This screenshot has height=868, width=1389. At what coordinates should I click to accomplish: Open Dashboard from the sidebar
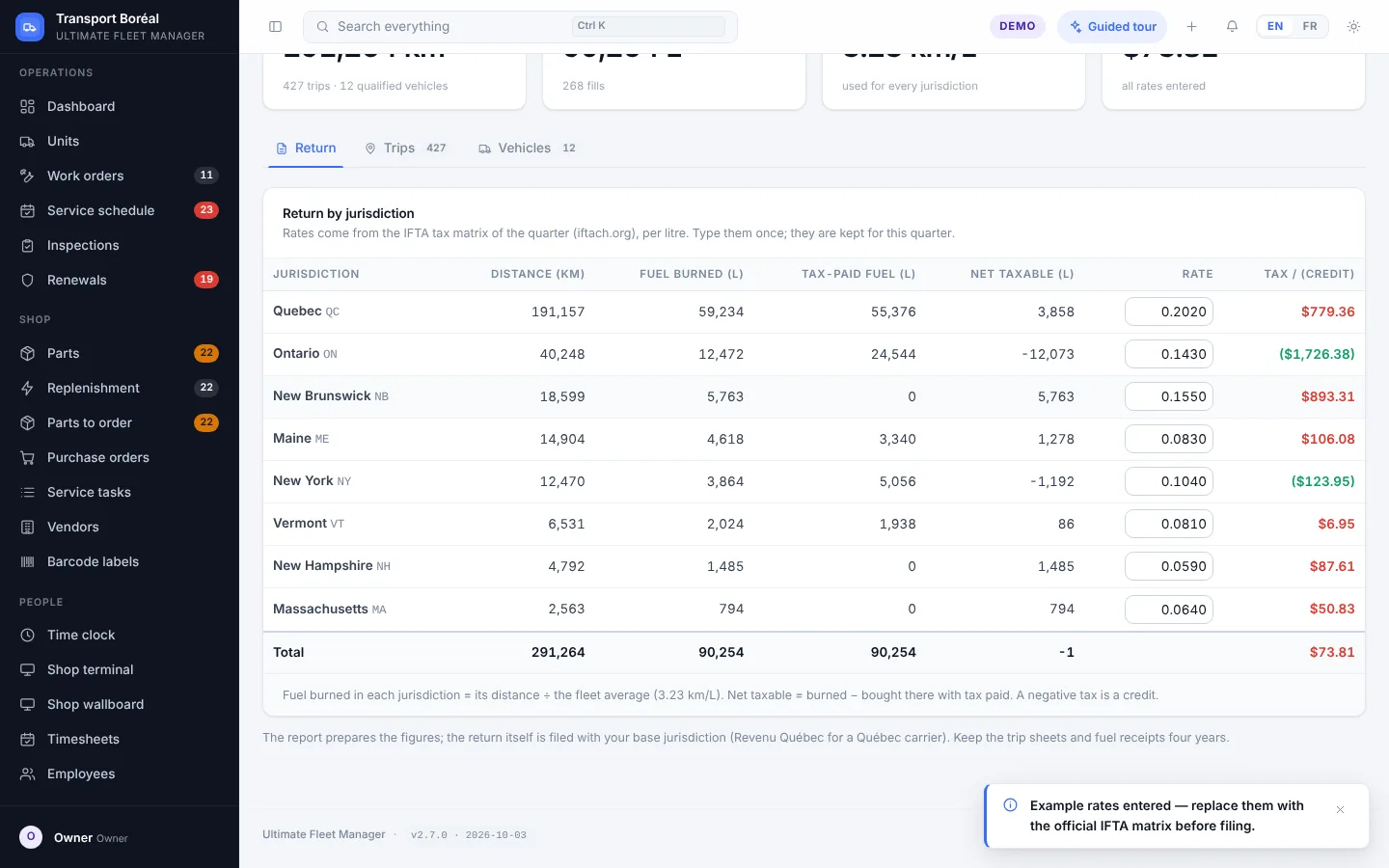click(120, 106)
